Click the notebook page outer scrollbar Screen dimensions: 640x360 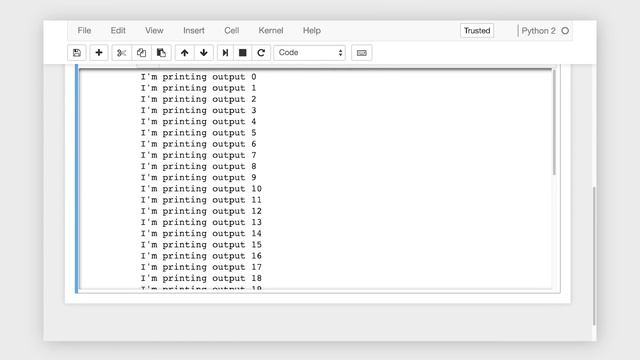pos(594,256)
